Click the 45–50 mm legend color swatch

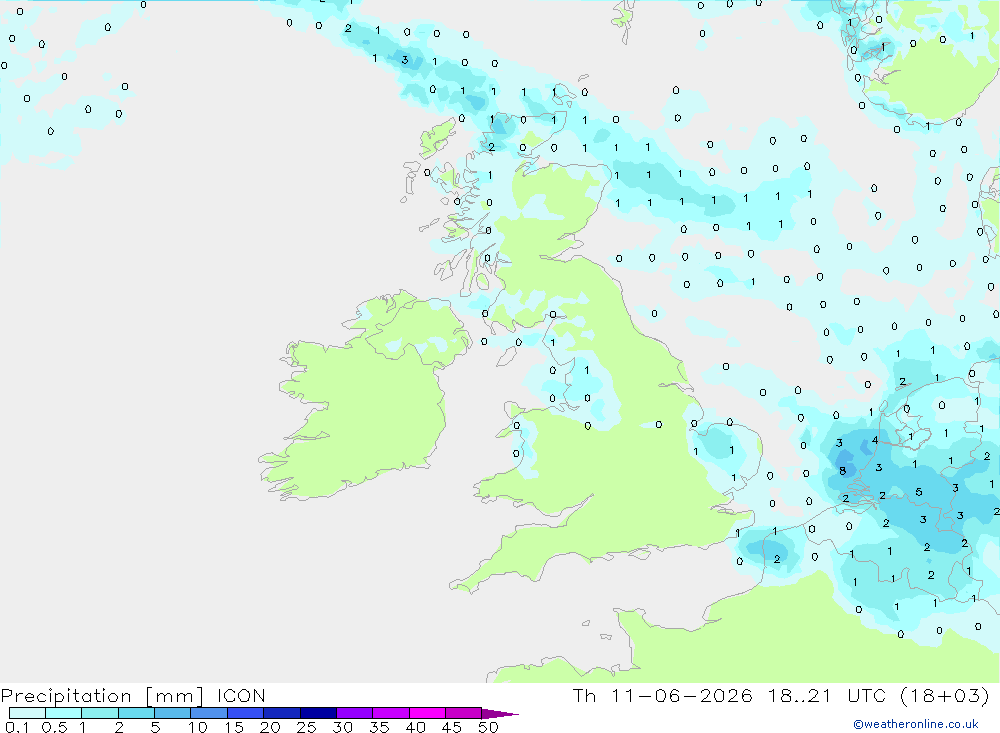coord(464,713)
